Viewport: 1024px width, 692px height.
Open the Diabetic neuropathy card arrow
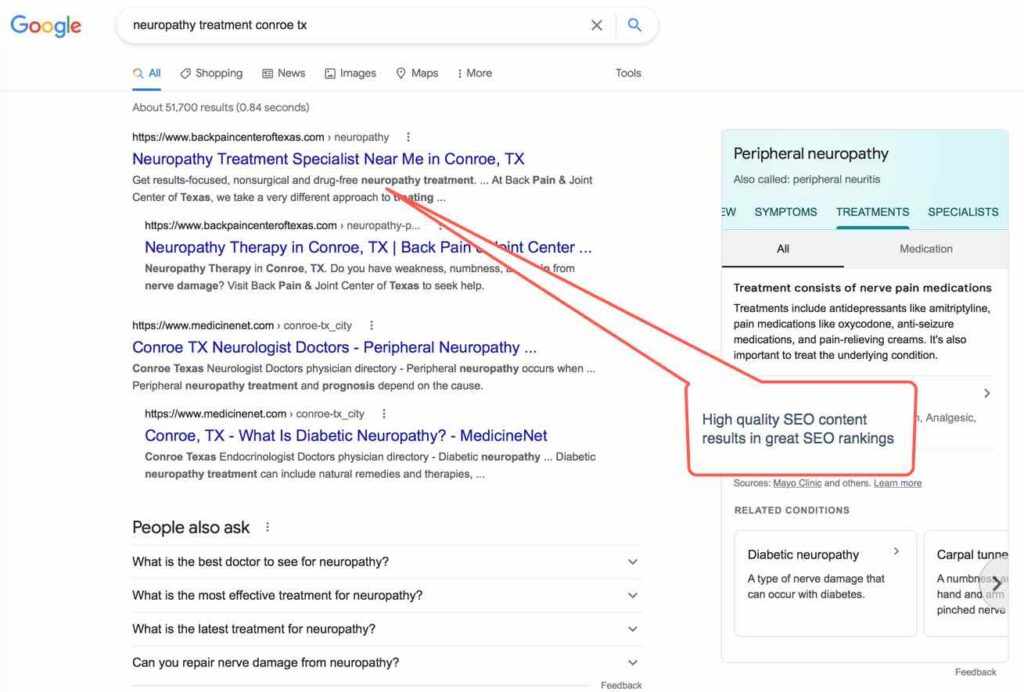[x=896, y=552]
